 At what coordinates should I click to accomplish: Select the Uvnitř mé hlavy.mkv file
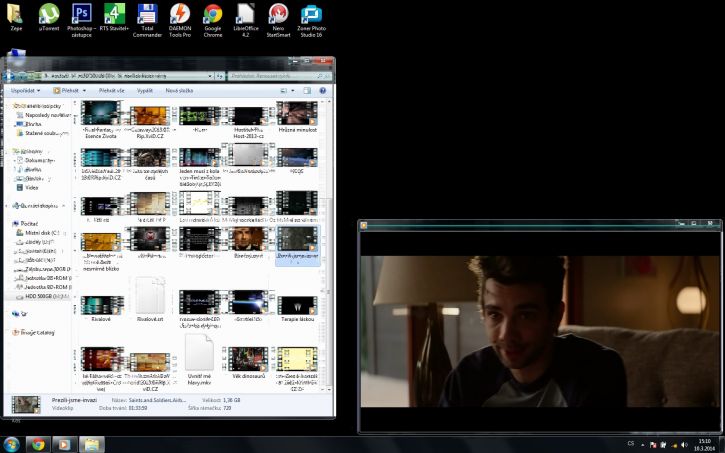point(199,360)
